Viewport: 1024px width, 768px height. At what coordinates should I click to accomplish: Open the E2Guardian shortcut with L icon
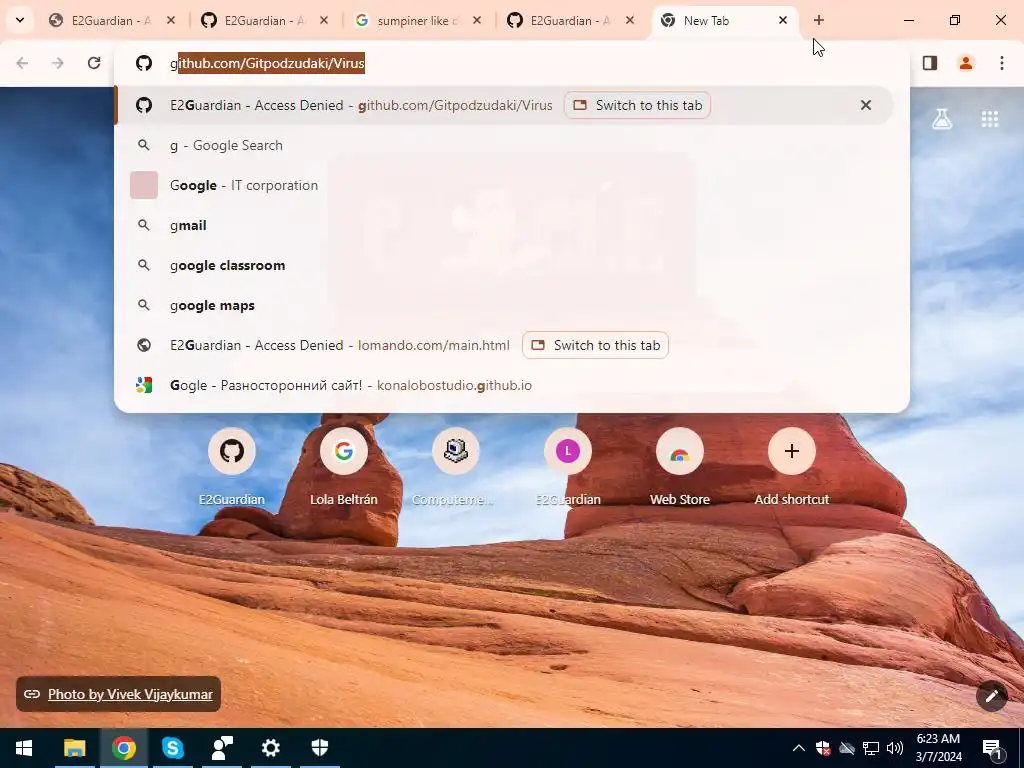click(568, 466)
